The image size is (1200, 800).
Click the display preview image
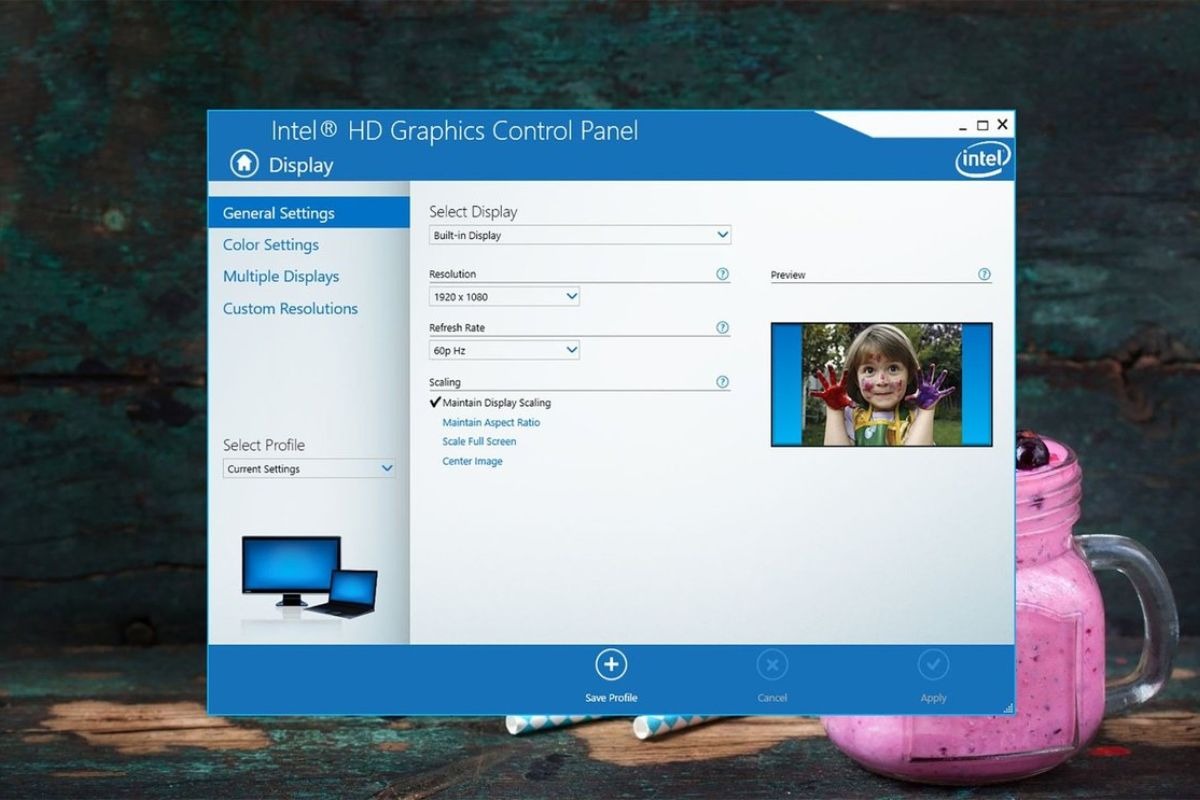pyautogui.click(x=881, y=384)
